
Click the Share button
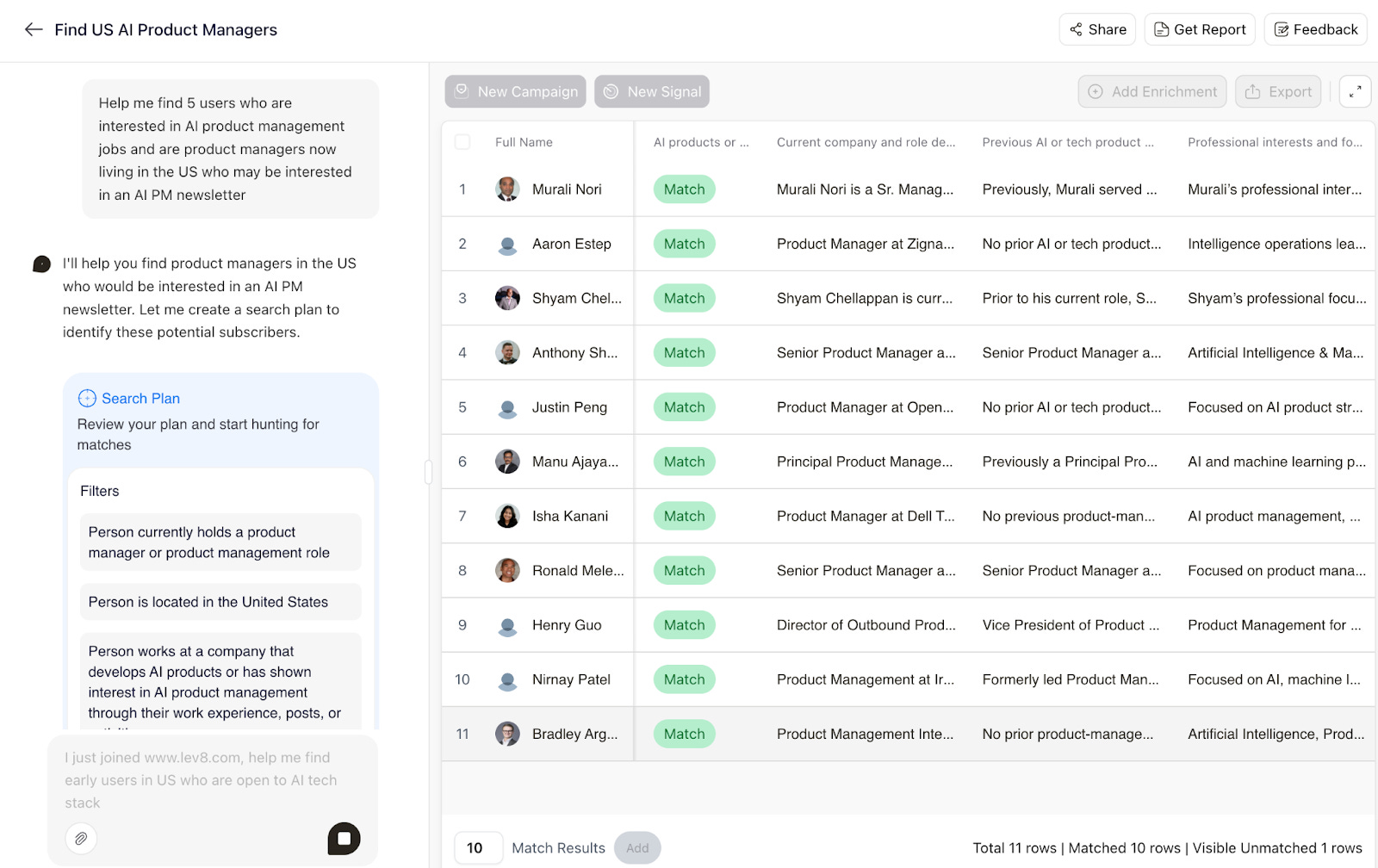point(1097,29)
